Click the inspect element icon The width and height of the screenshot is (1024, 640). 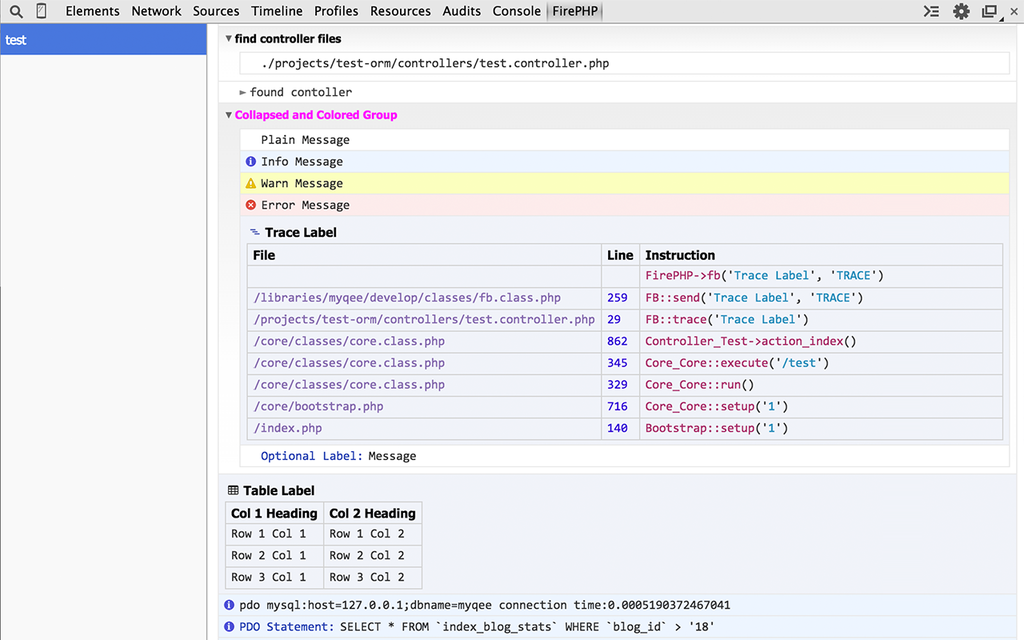click(x=40, y=11)
